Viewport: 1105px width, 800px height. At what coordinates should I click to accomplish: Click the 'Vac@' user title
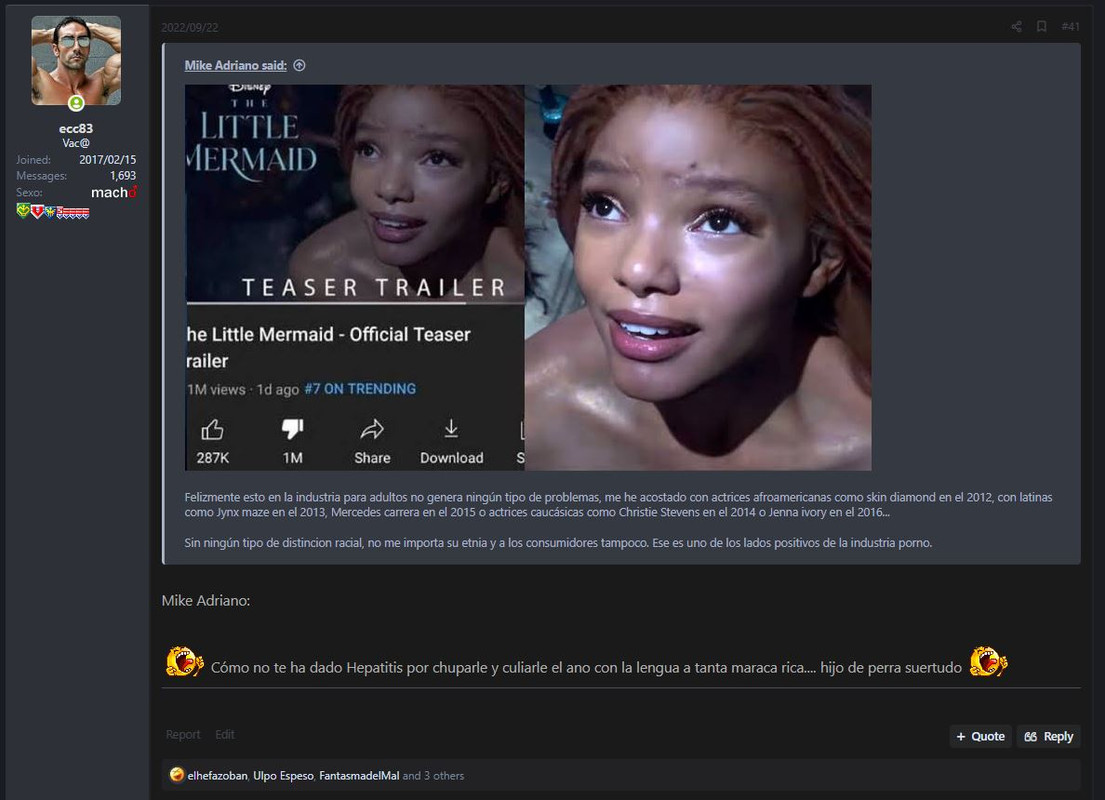pos(76,143)
